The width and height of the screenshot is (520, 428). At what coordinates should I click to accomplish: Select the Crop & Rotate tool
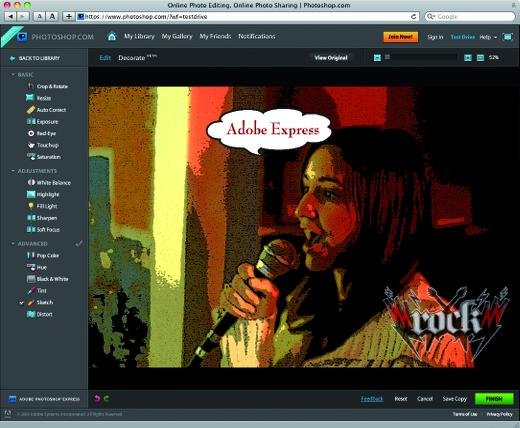click(48, 86)
